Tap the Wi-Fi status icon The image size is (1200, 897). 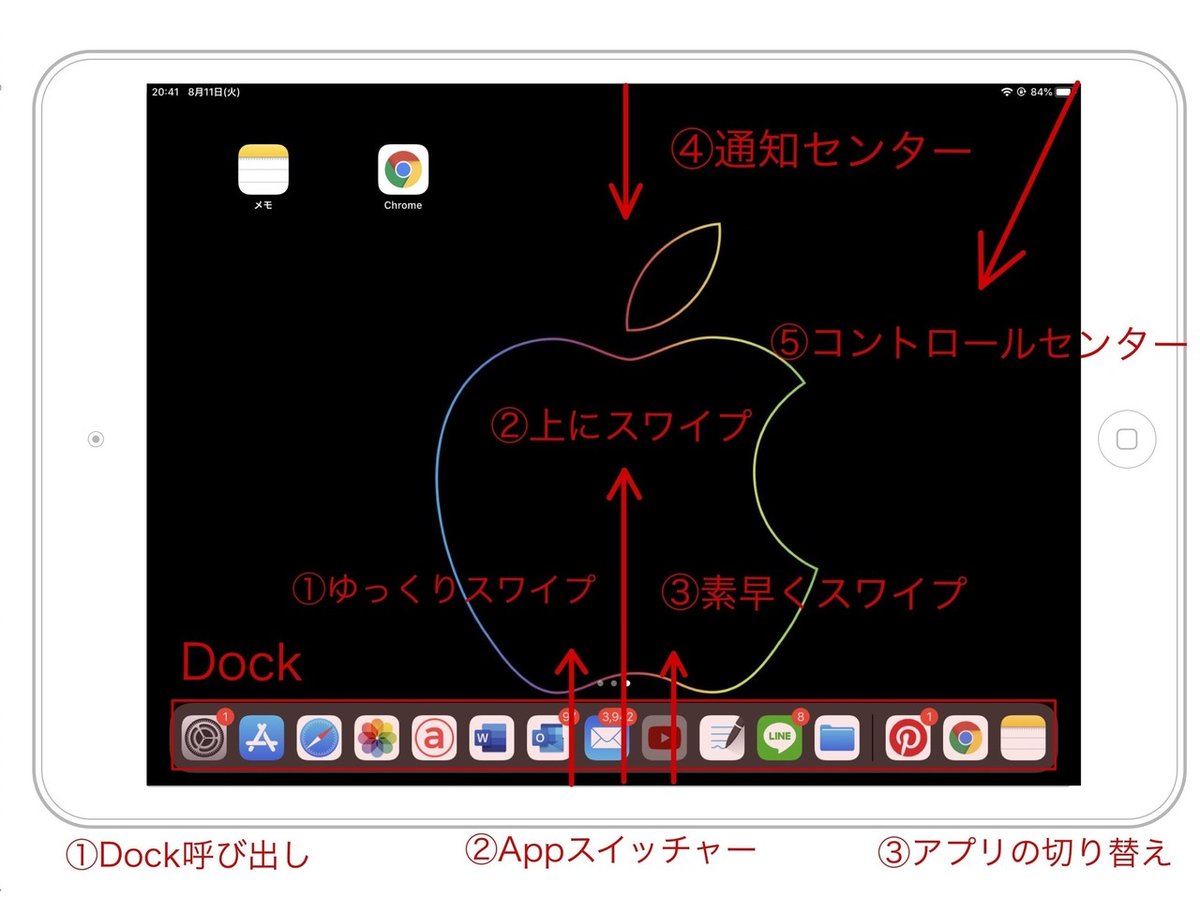pos(1007,91)
